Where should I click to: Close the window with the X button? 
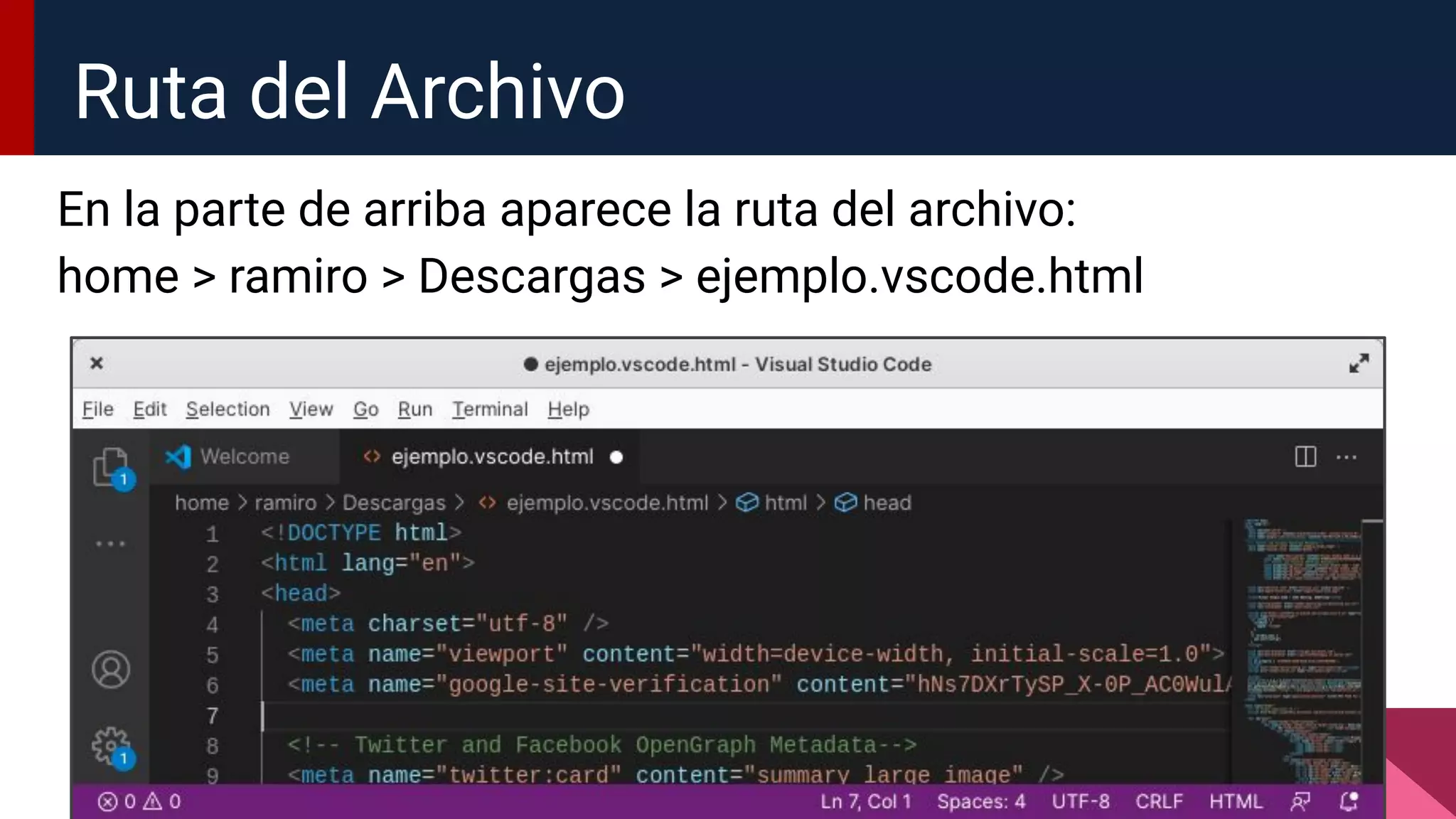[x=97, y=363]
